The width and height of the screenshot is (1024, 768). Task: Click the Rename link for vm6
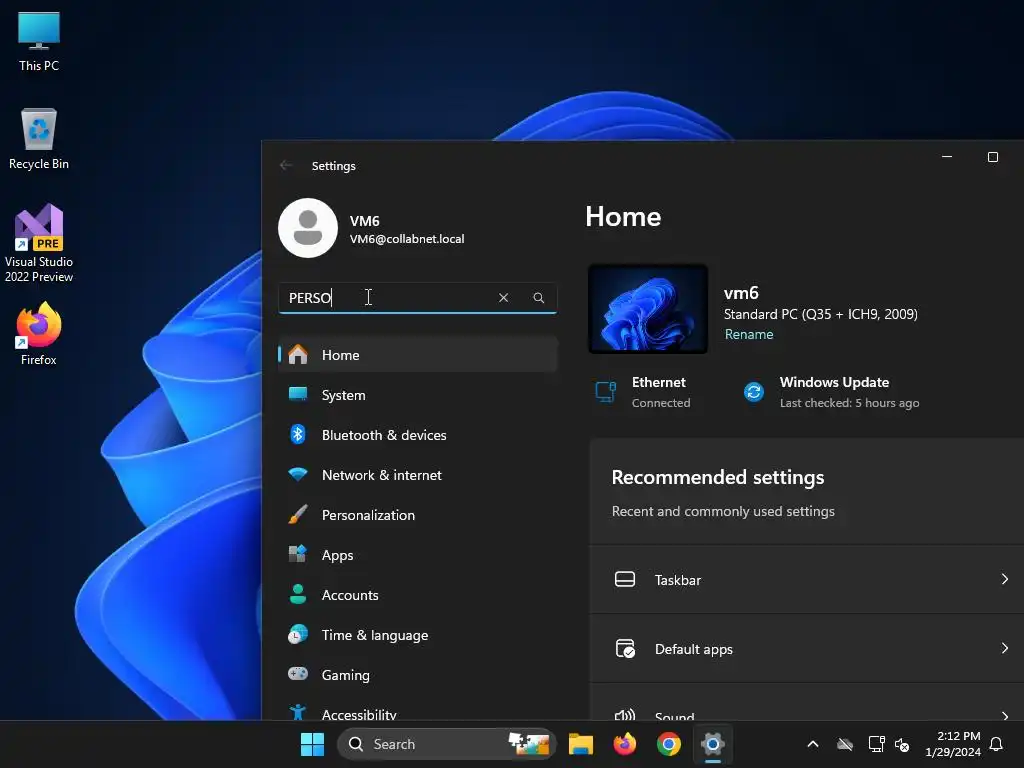pyautogui.click(x=749, y=334)
